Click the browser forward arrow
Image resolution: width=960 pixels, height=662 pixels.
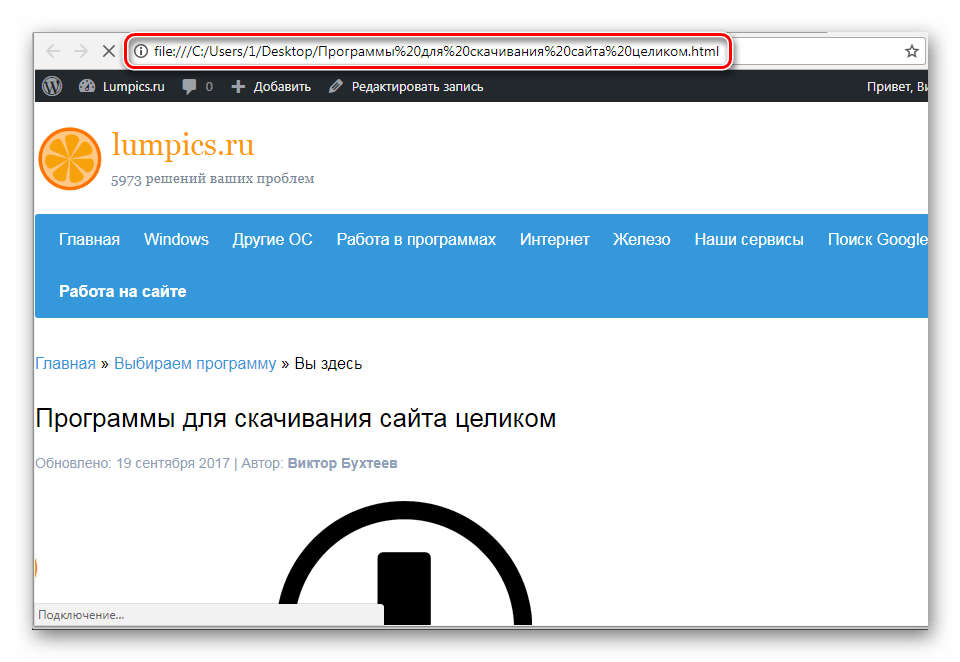coord(81,51)
